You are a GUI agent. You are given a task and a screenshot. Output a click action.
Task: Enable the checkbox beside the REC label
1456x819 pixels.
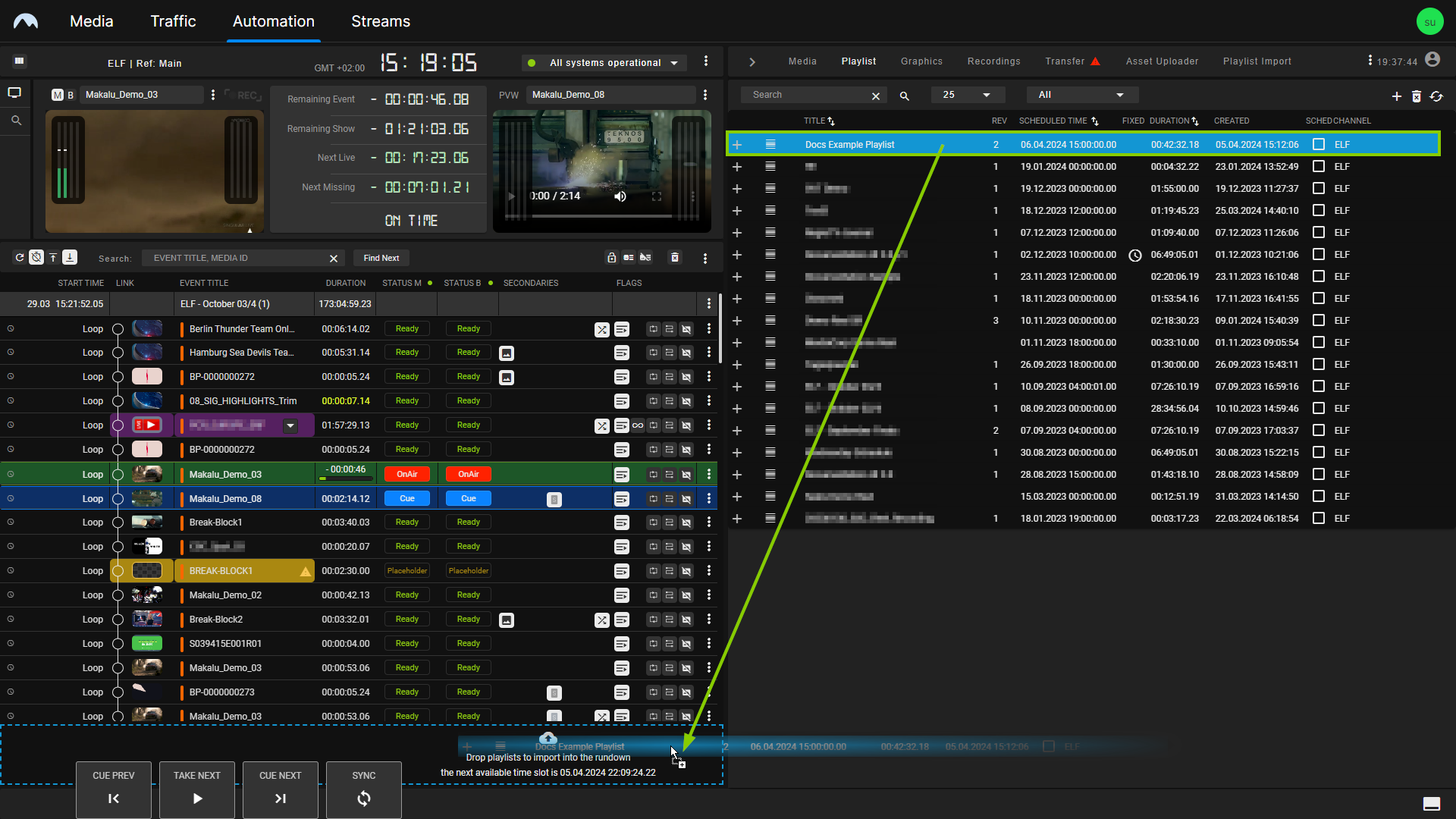coord(233,94)
